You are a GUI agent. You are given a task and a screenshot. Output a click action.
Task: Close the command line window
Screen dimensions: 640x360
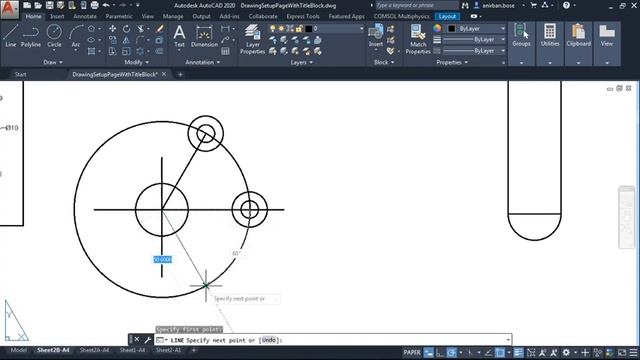137,340
